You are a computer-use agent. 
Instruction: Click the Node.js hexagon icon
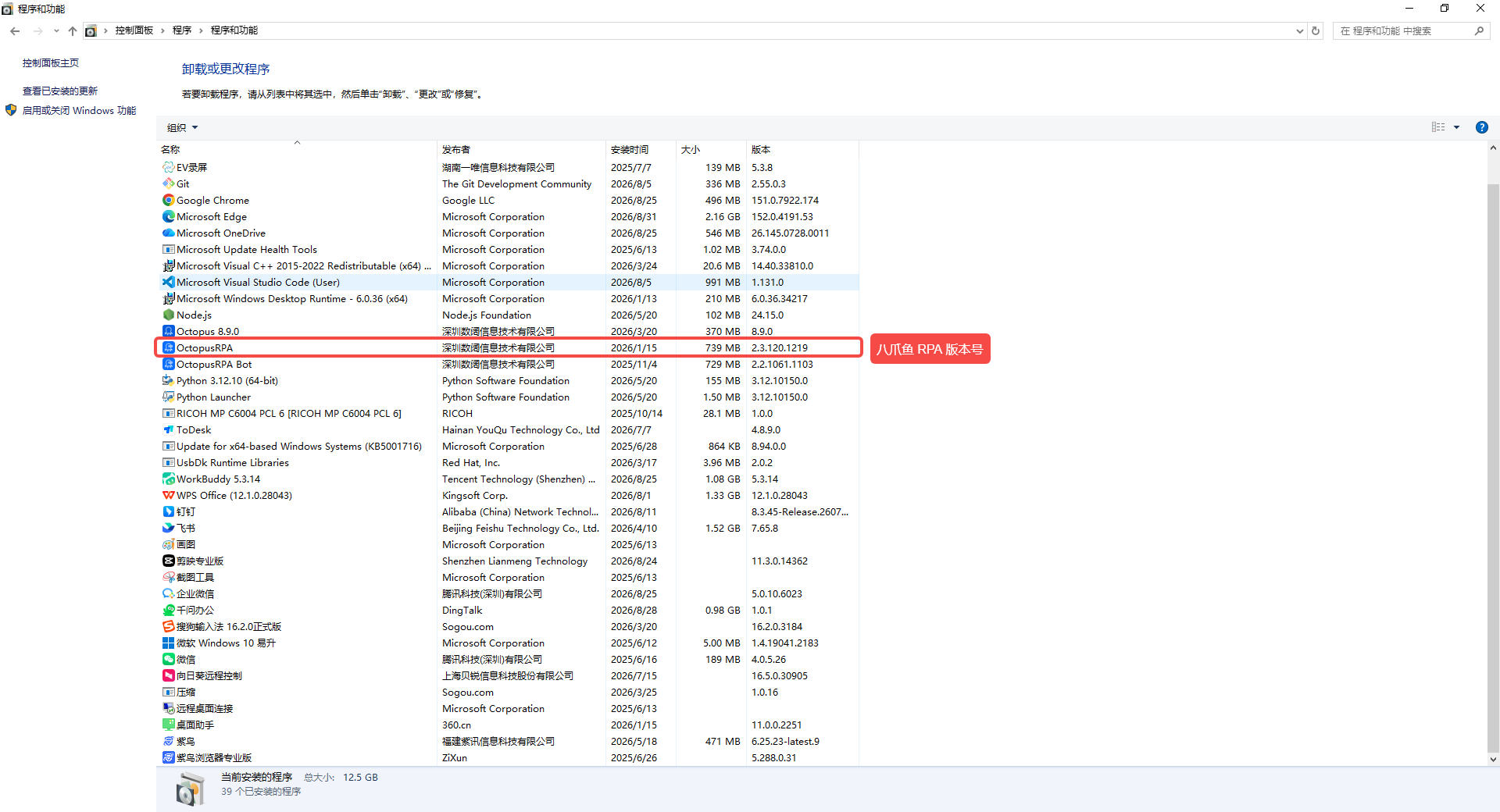[168, 315]
